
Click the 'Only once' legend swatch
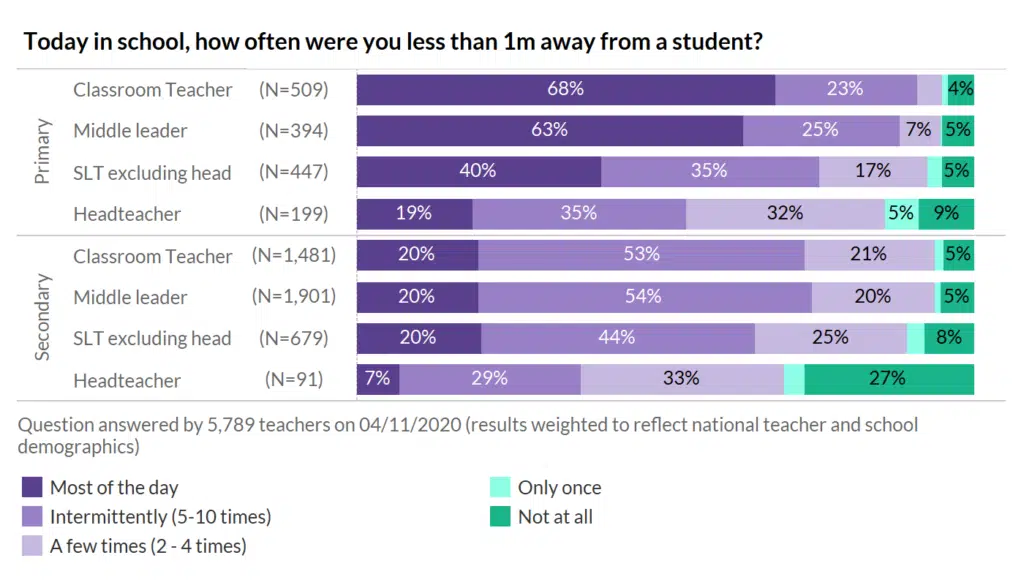coord(499,488)
